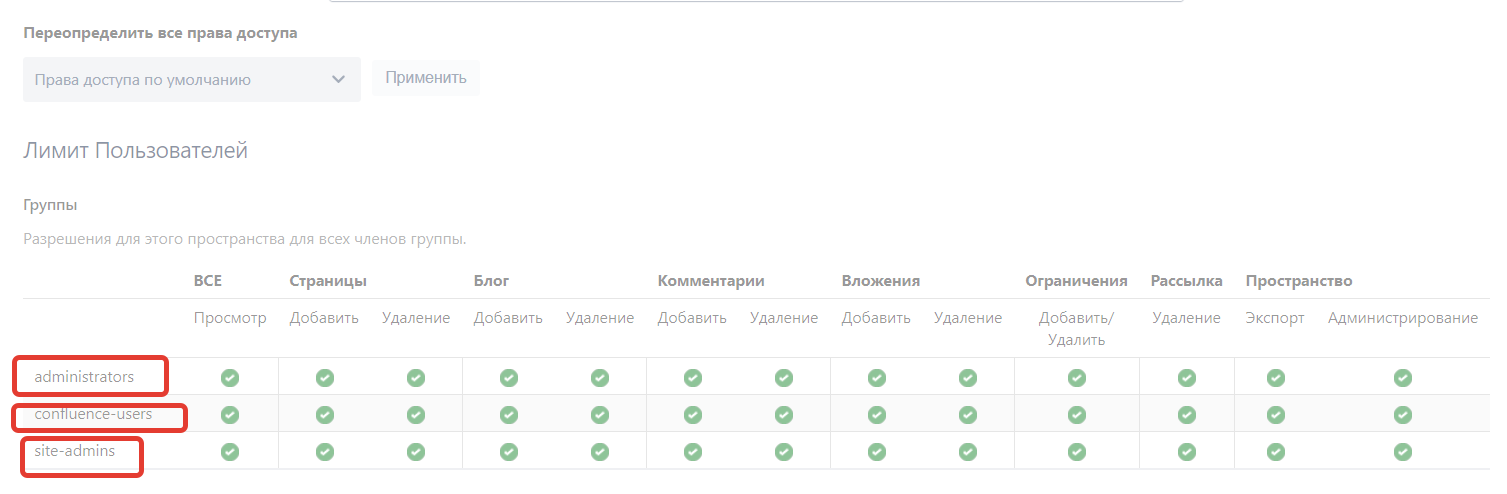Click administrators Страницы Удаление check mark

(x=416, y=378)
